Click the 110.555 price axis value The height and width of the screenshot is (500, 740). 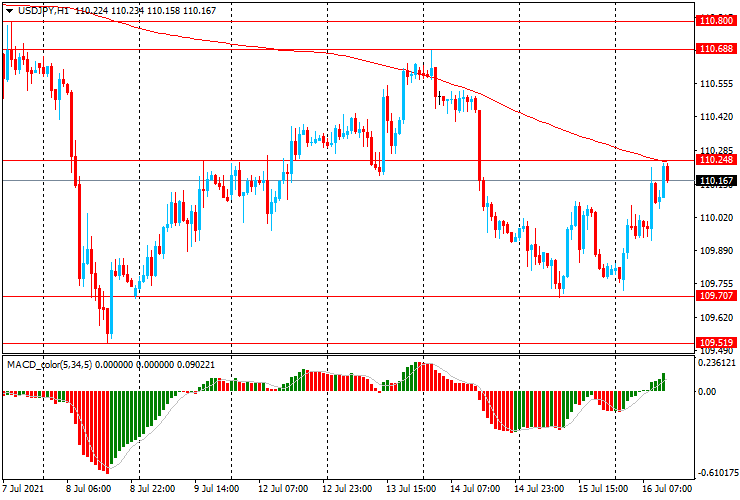716,84
